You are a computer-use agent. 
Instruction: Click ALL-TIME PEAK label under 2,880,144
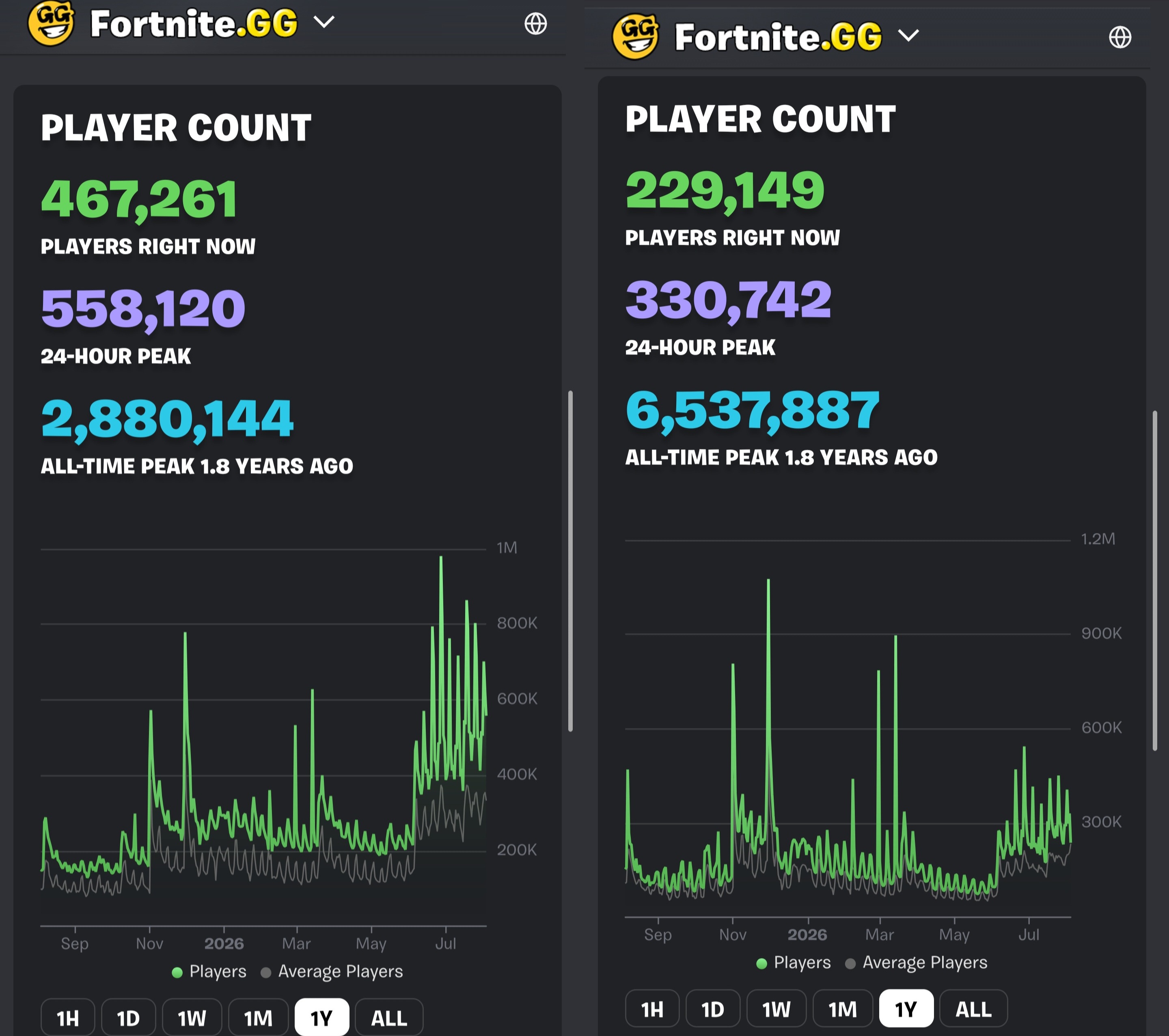coord(197,466)
